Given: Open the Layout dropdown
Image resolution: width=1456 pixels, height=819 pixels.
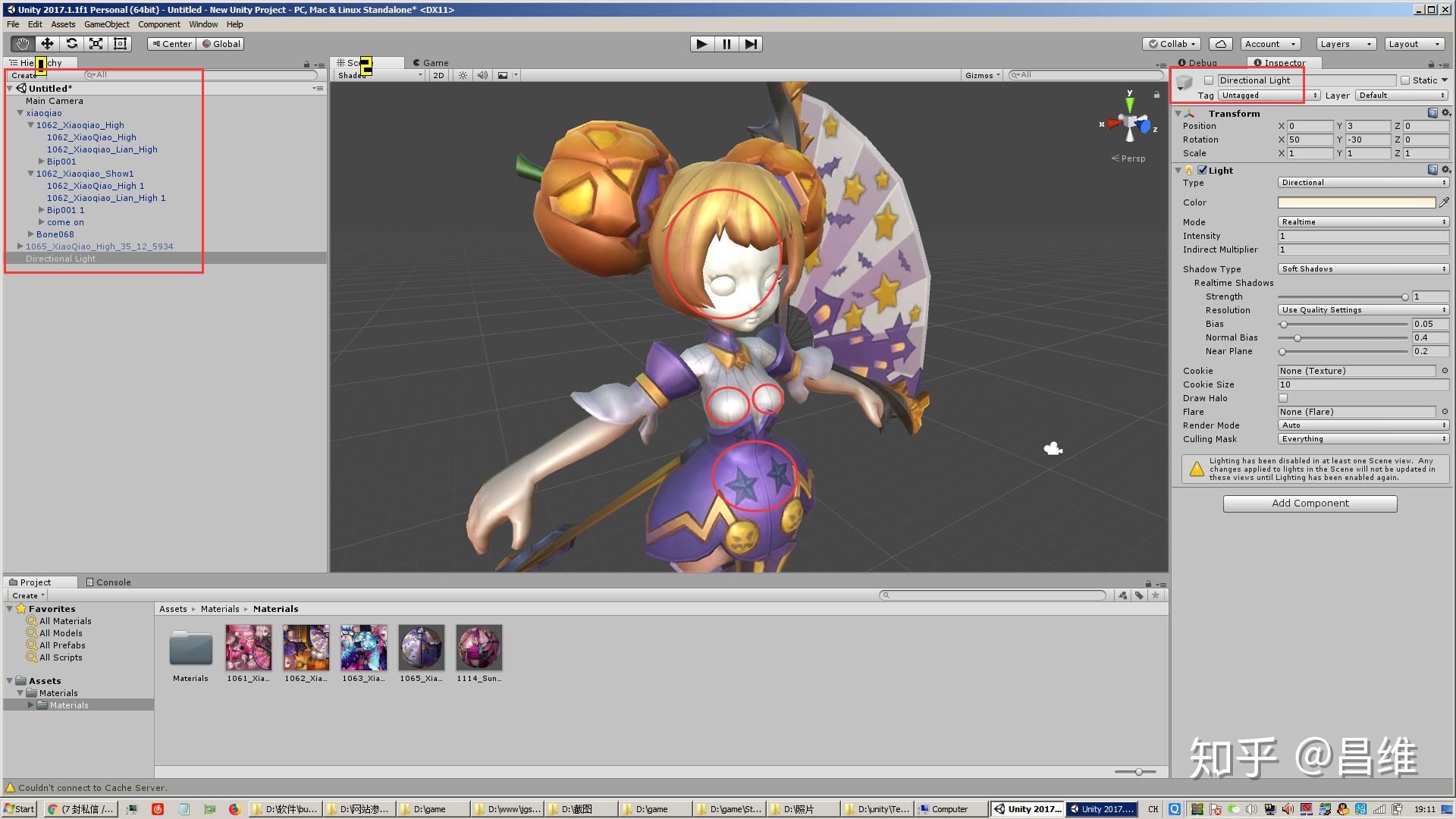Looking at the screenshot, I should click(x=1415, y=44).
